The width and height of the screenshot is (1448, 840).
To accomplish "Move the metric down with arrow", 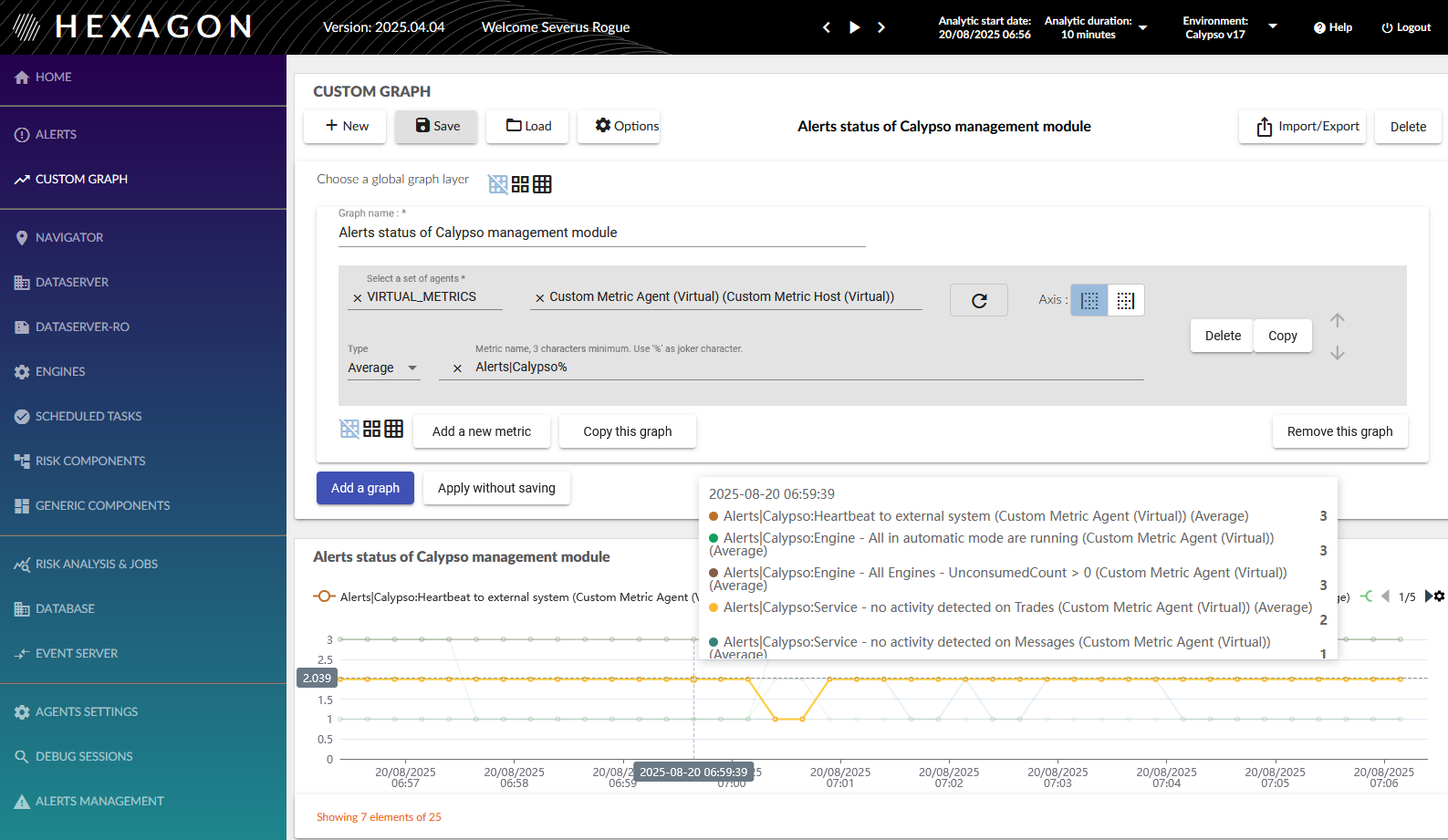I will point(1338,353).
